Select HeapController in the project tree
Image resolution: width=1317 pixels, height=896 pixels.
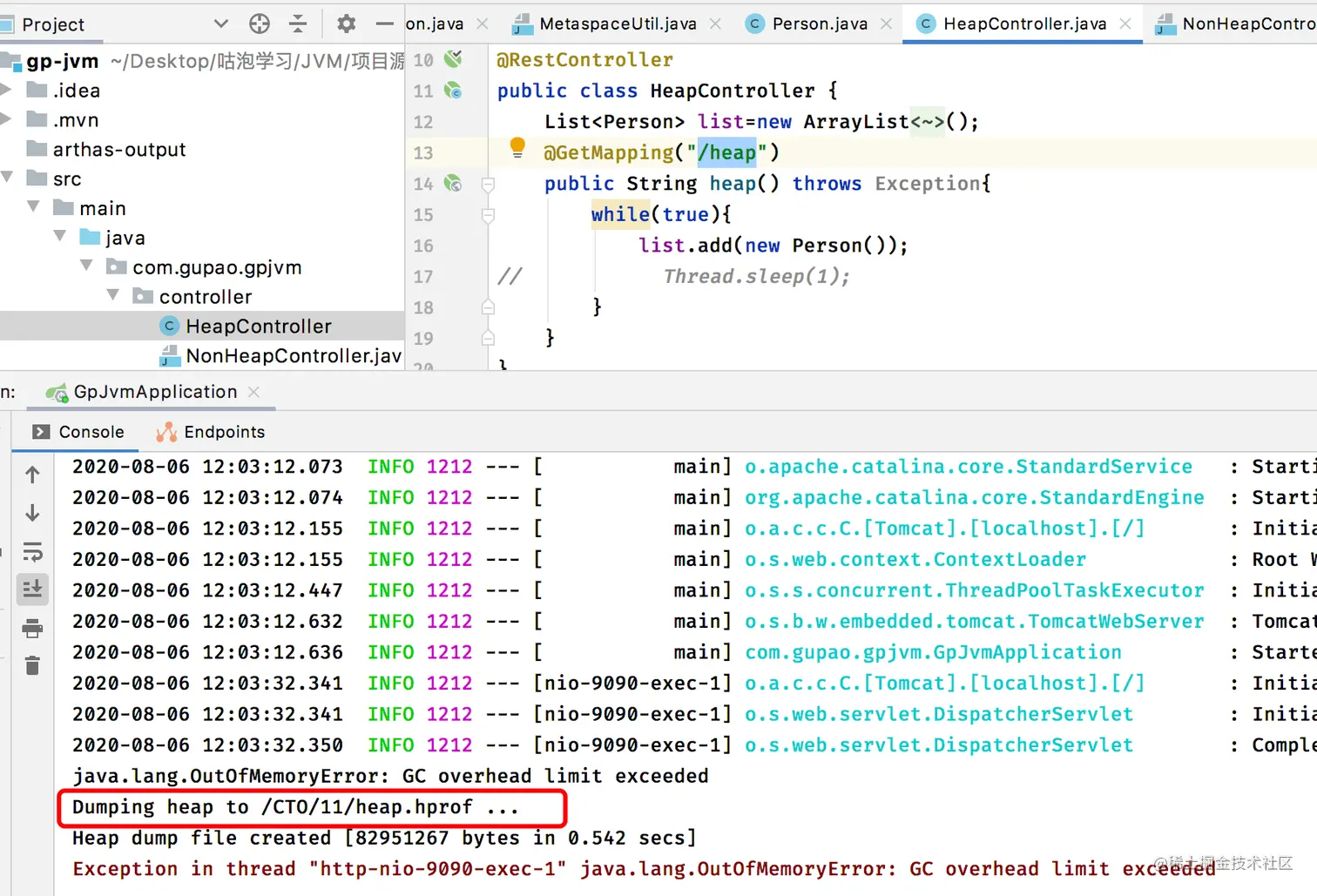[x=202, y=327]
